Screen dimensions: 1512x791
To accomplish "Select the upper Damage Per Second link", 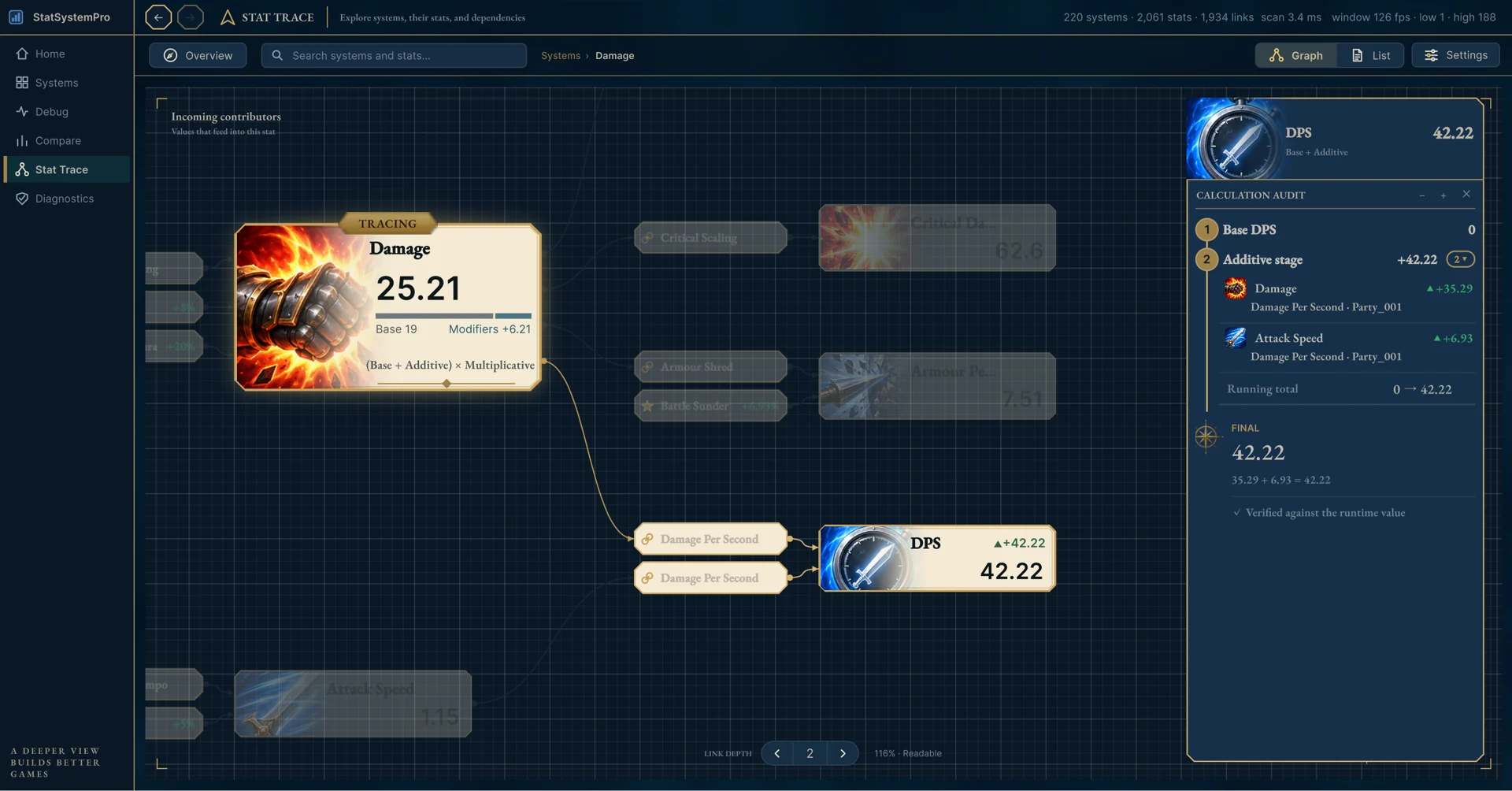I will [x=710, y=539].
